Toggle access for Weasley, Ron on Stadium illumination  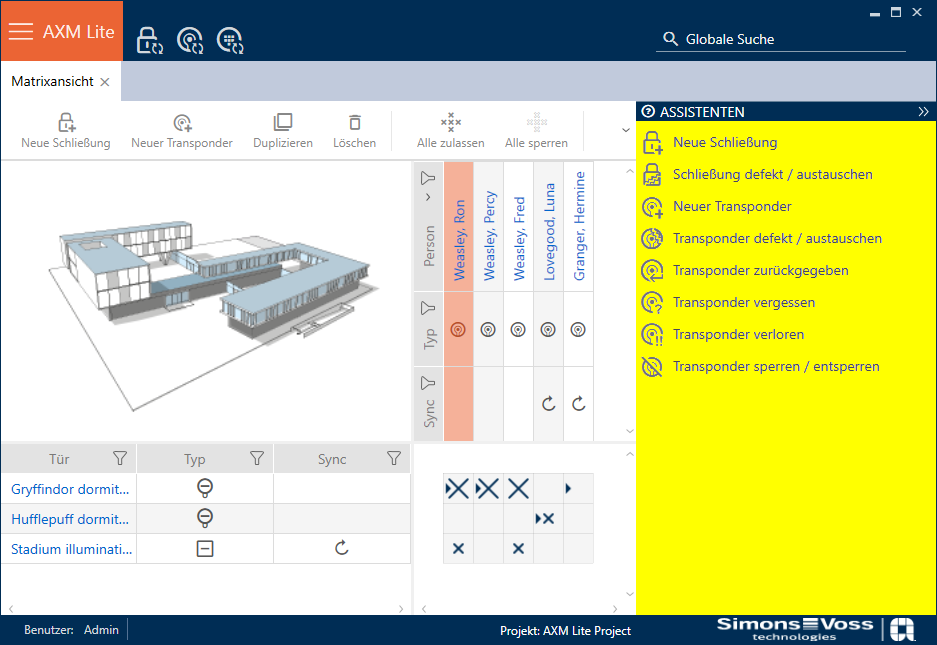tap(458, 549)
